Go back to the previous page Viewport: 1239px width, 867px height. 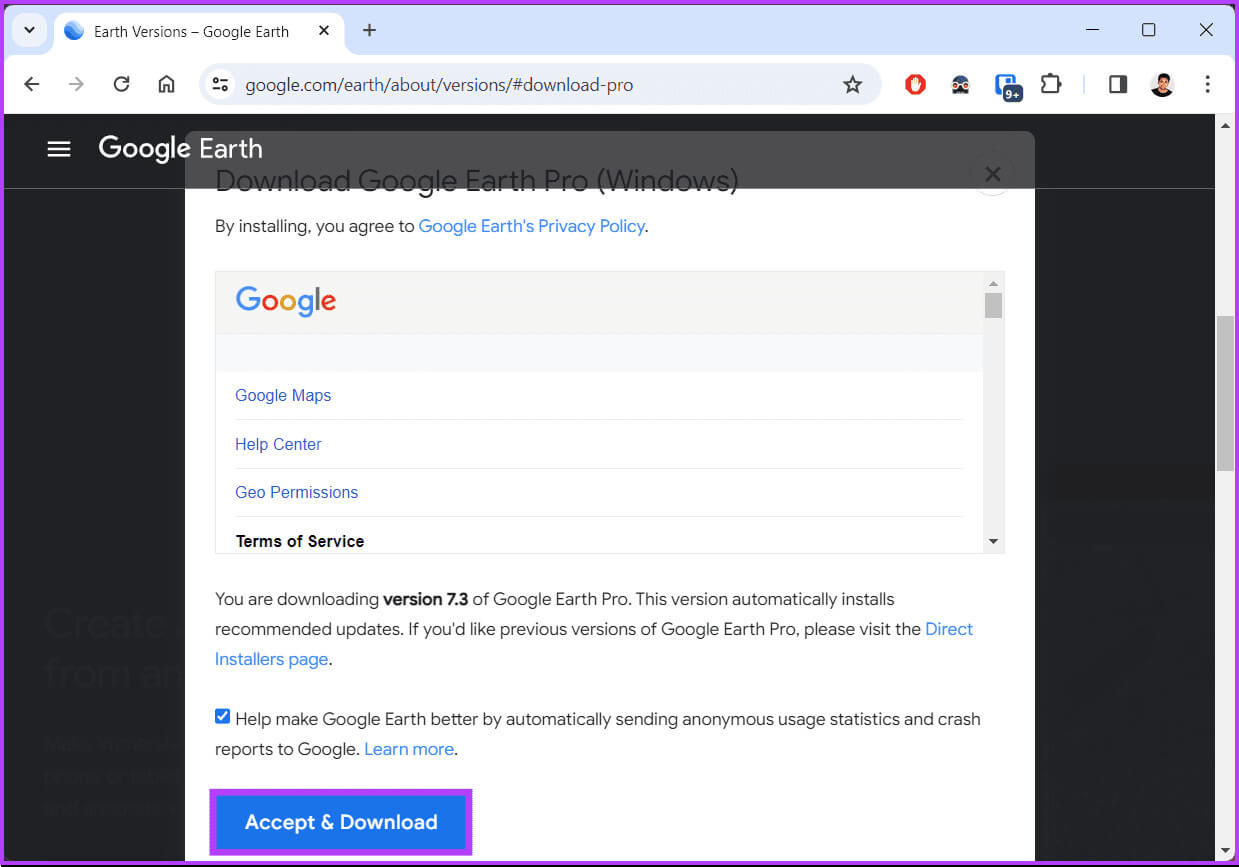32,85
